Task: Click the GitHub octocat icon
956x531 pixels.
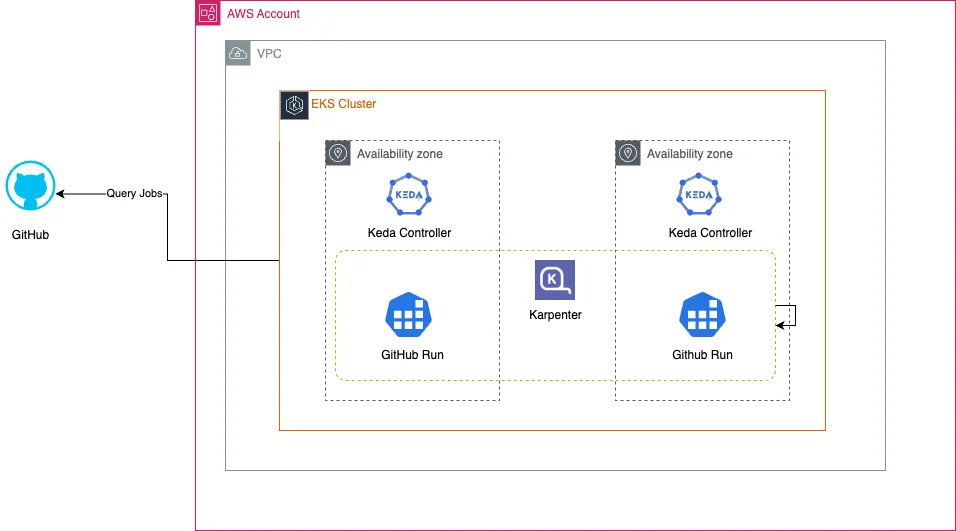Action: point(30,186)
